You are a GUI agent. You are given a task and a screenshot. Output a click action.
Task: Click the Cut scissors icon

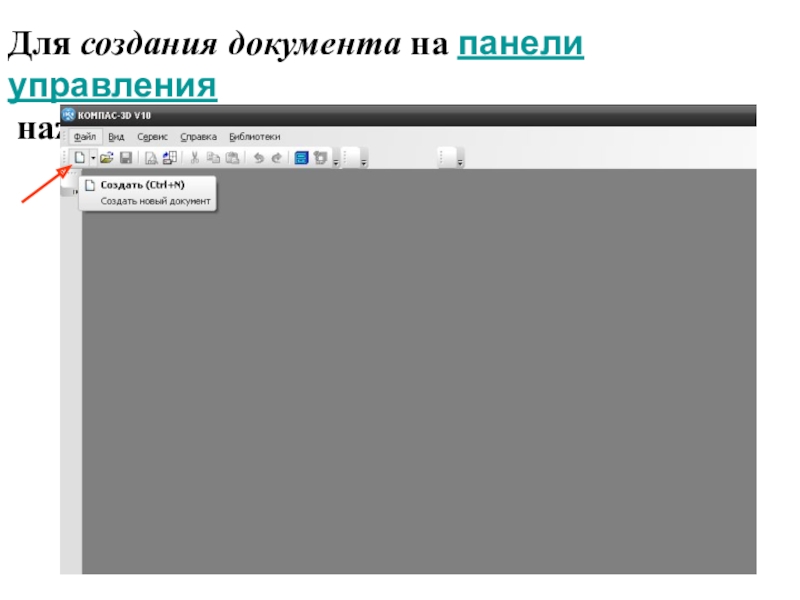pyautogui.click(x=194, y=158)
